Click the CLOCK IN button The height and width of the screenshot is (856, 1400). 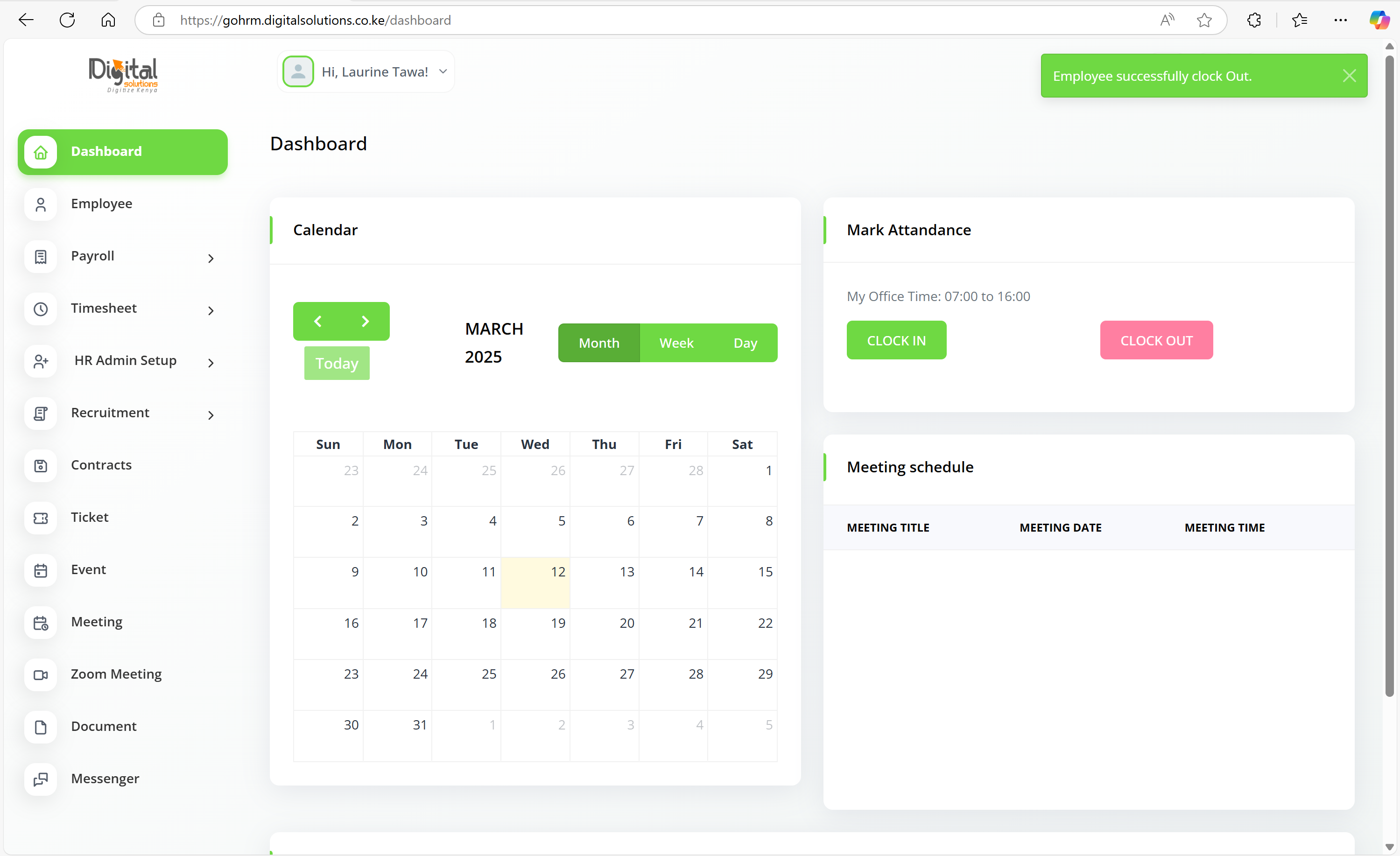[896, 340]
